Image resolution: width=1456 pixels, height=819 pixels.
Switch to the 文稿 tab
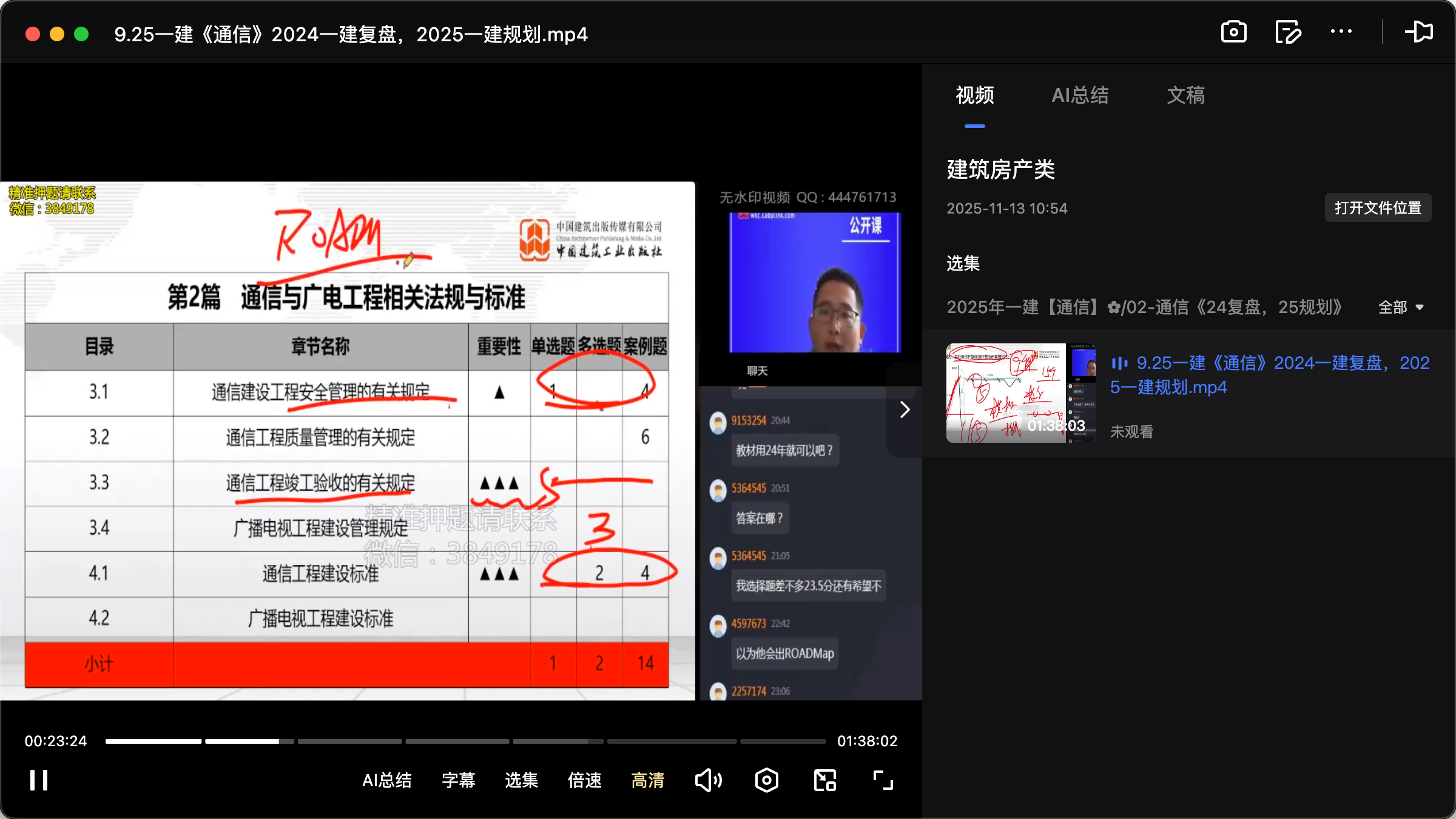1185,95
